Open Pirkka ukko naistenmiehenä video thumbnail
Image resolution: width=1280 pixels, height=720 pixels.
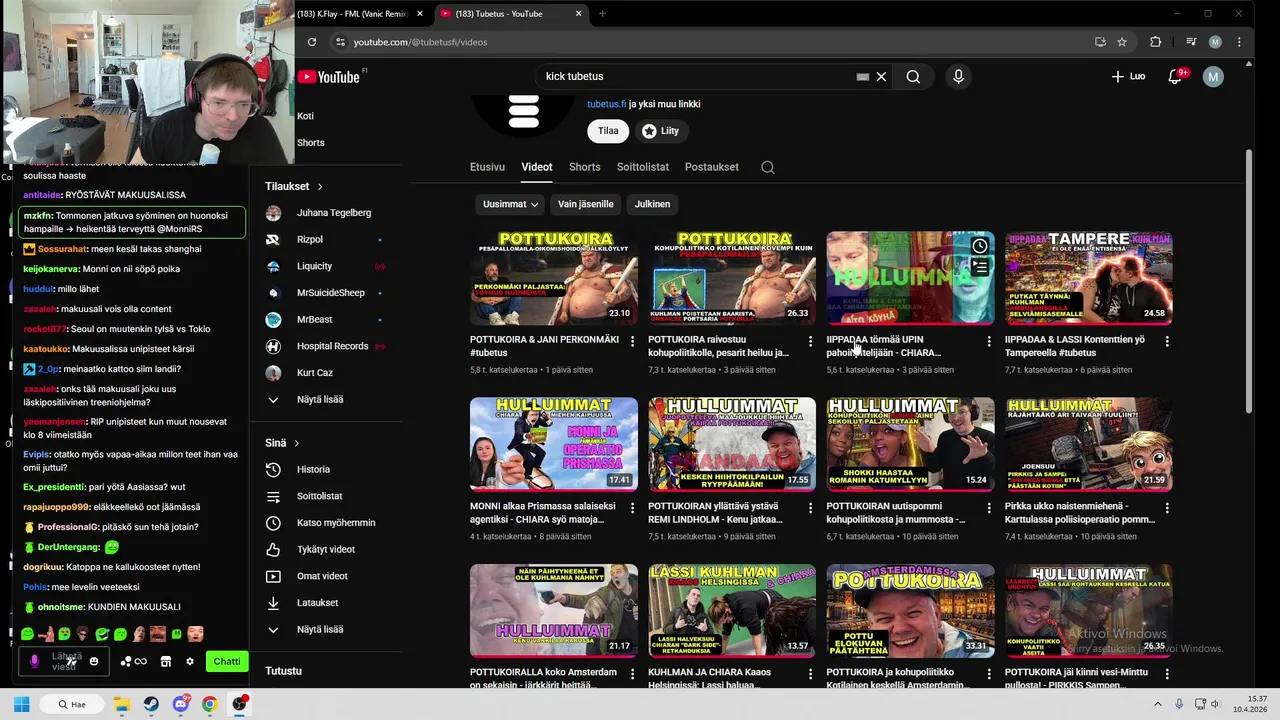(1089, 444)
